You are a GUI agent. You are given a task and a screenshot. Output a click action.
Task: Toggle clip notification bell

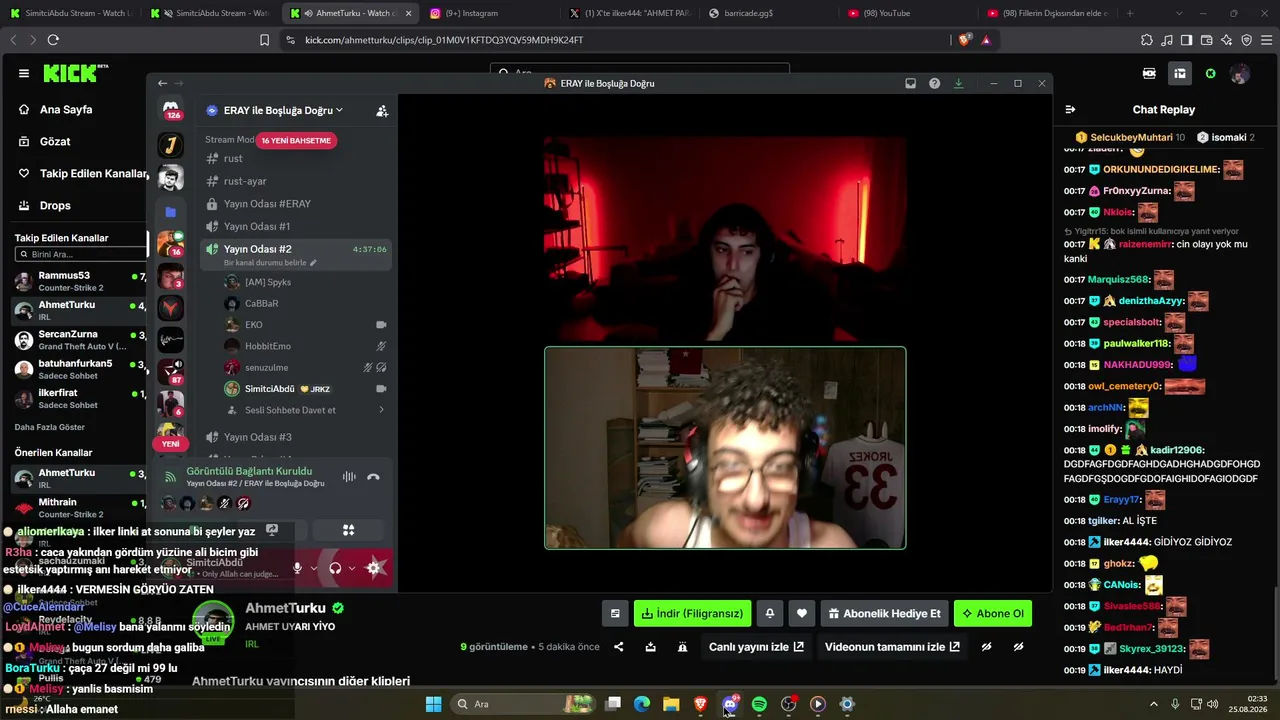tap(770, 614)
